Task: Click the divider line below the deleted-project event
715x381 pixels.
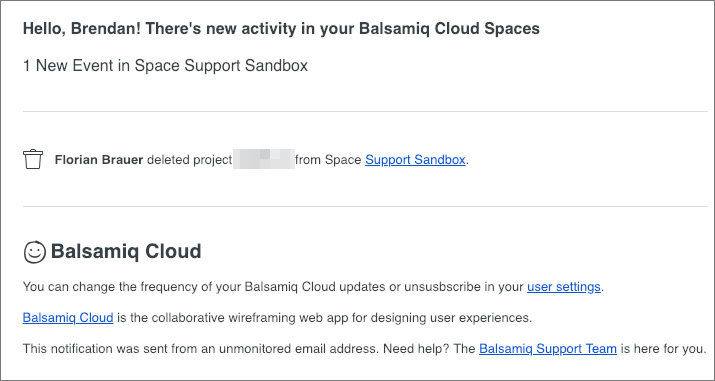Action: tap(365, 206)
